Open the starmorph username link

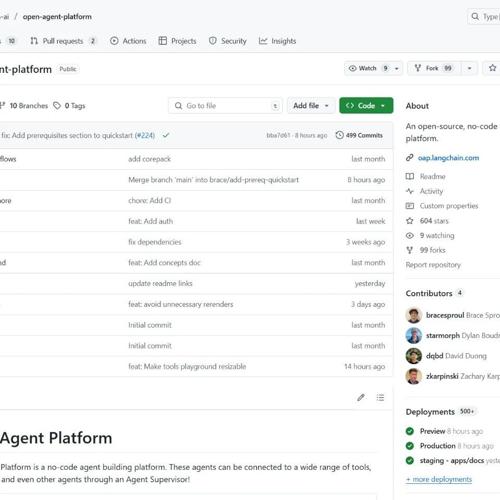point(443,336)
